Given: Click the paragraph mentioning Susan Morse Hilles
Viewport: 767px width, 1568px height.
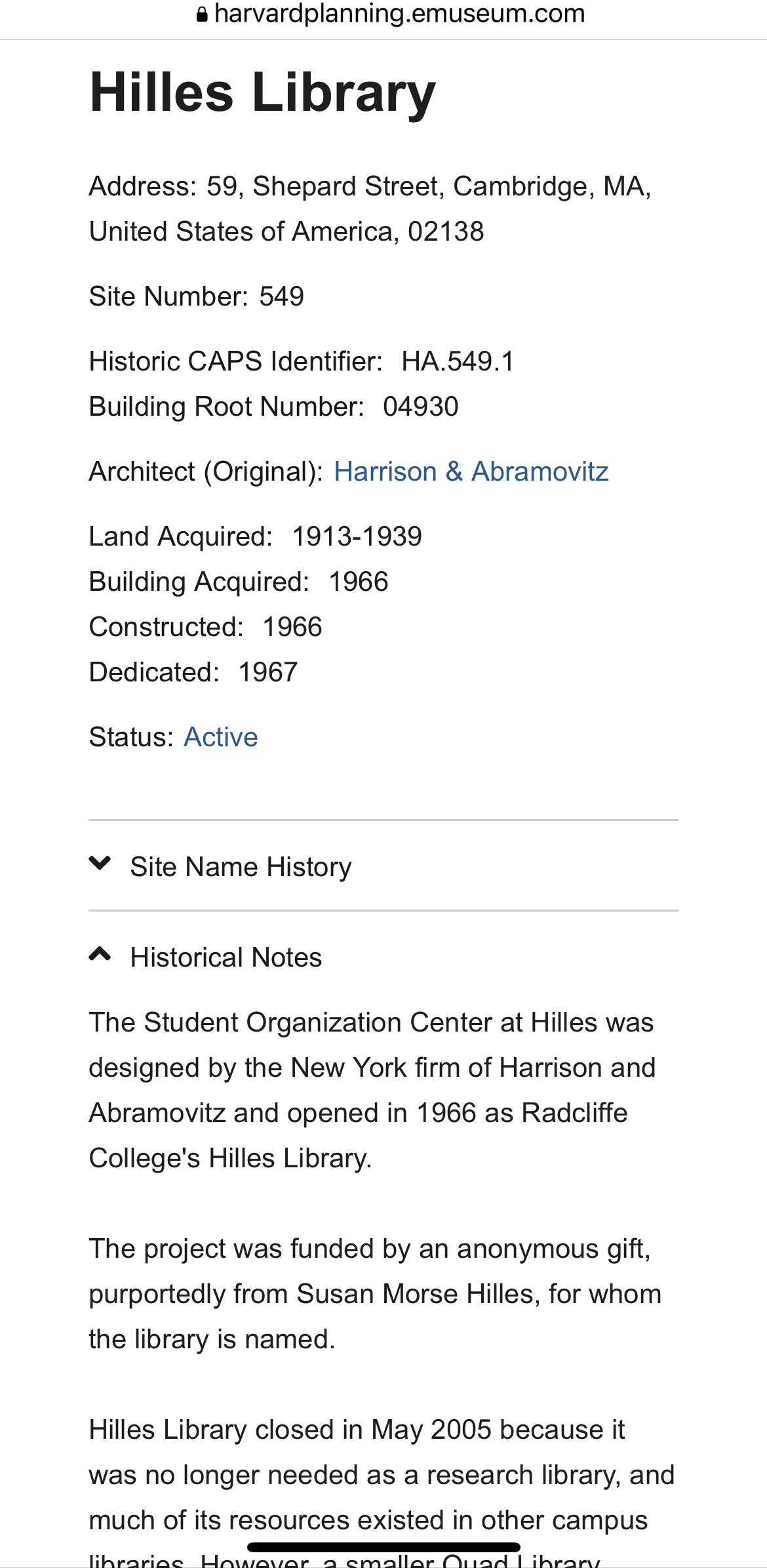Looking at the screenshot, I should (x=375, y=1294).
